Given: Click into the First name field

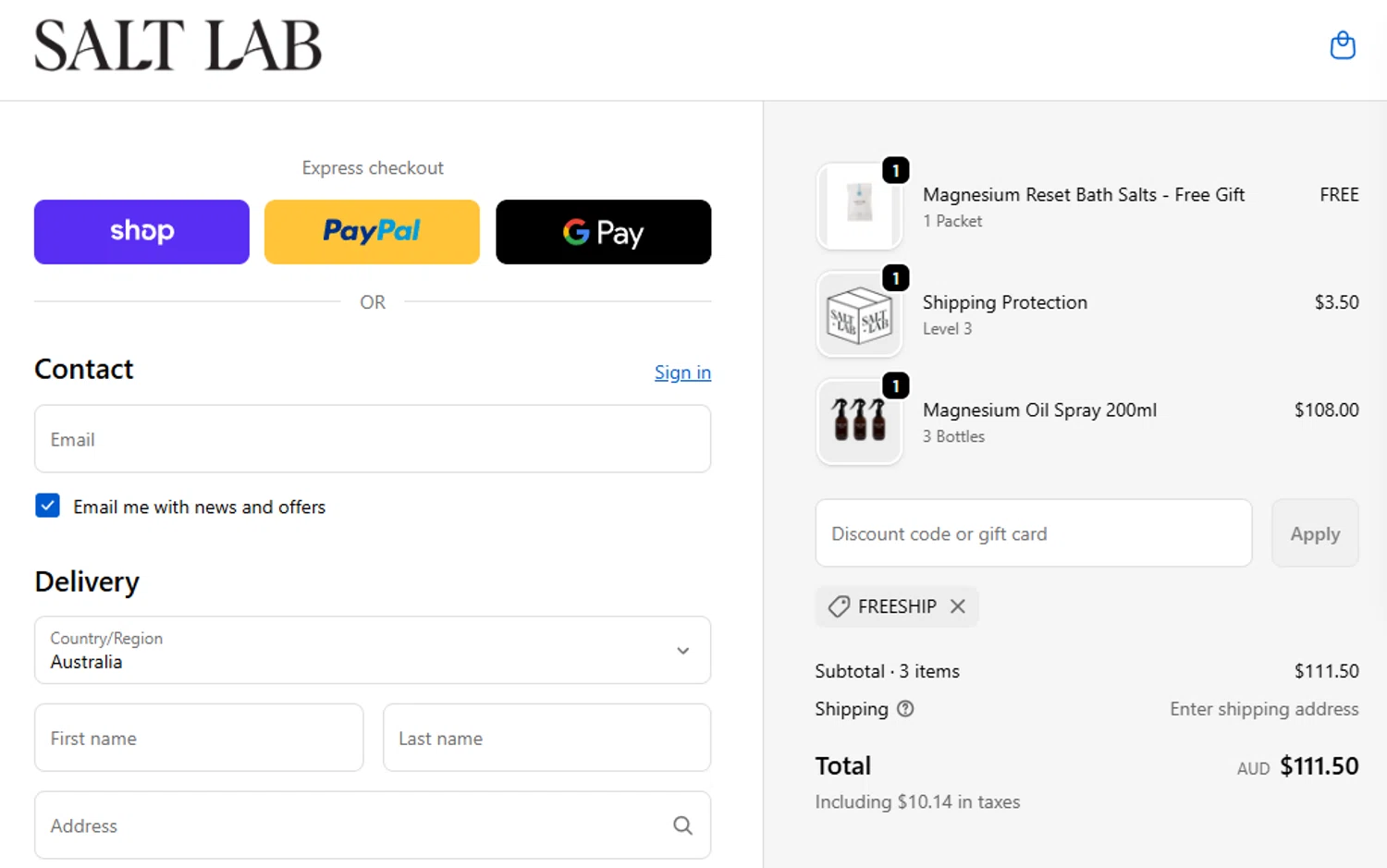Looking at the screenshot, I should [x=199, y=738].
